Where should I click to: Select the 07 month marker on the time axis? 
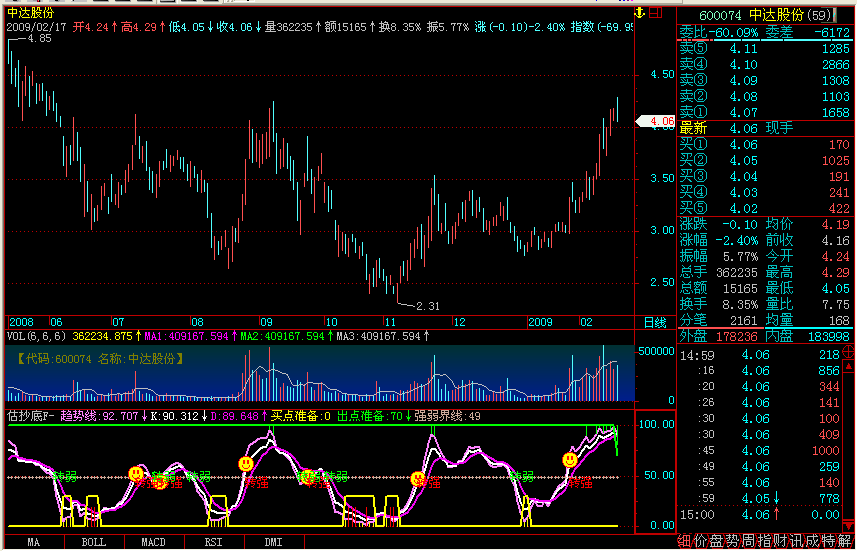pyautogui.click(x=119, y=322)
